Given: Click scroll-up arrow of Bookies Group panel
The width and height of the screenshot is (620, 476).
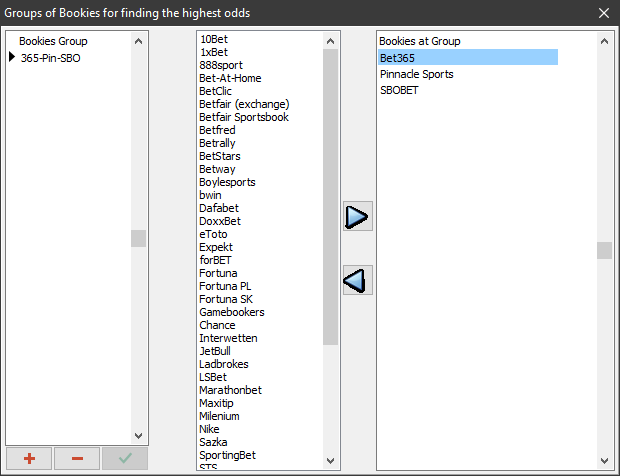Looking at the screenshot, I should pos(138,41).
